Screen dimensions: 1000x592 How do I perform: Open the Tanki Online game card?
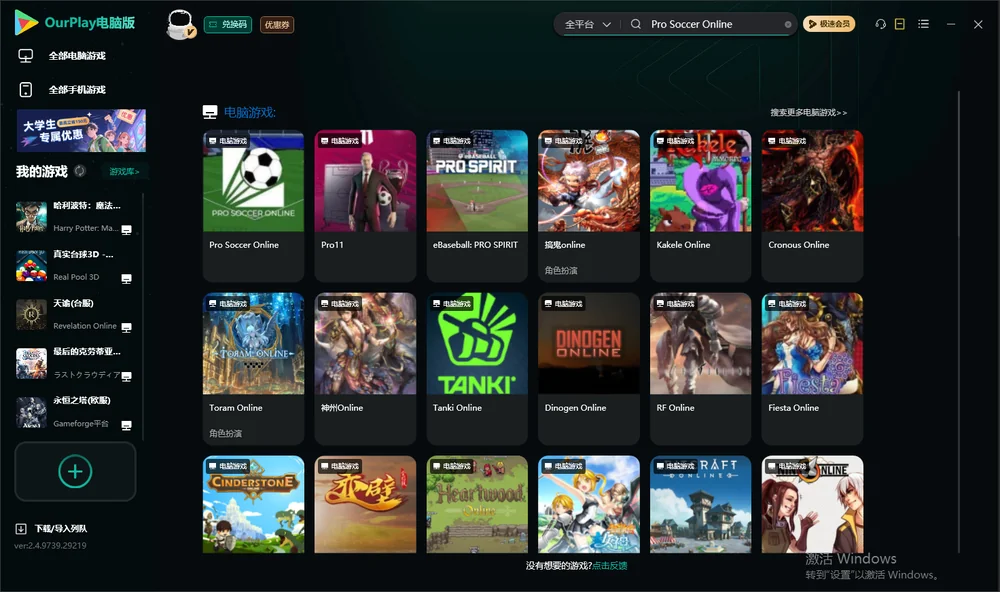[477, 368]
